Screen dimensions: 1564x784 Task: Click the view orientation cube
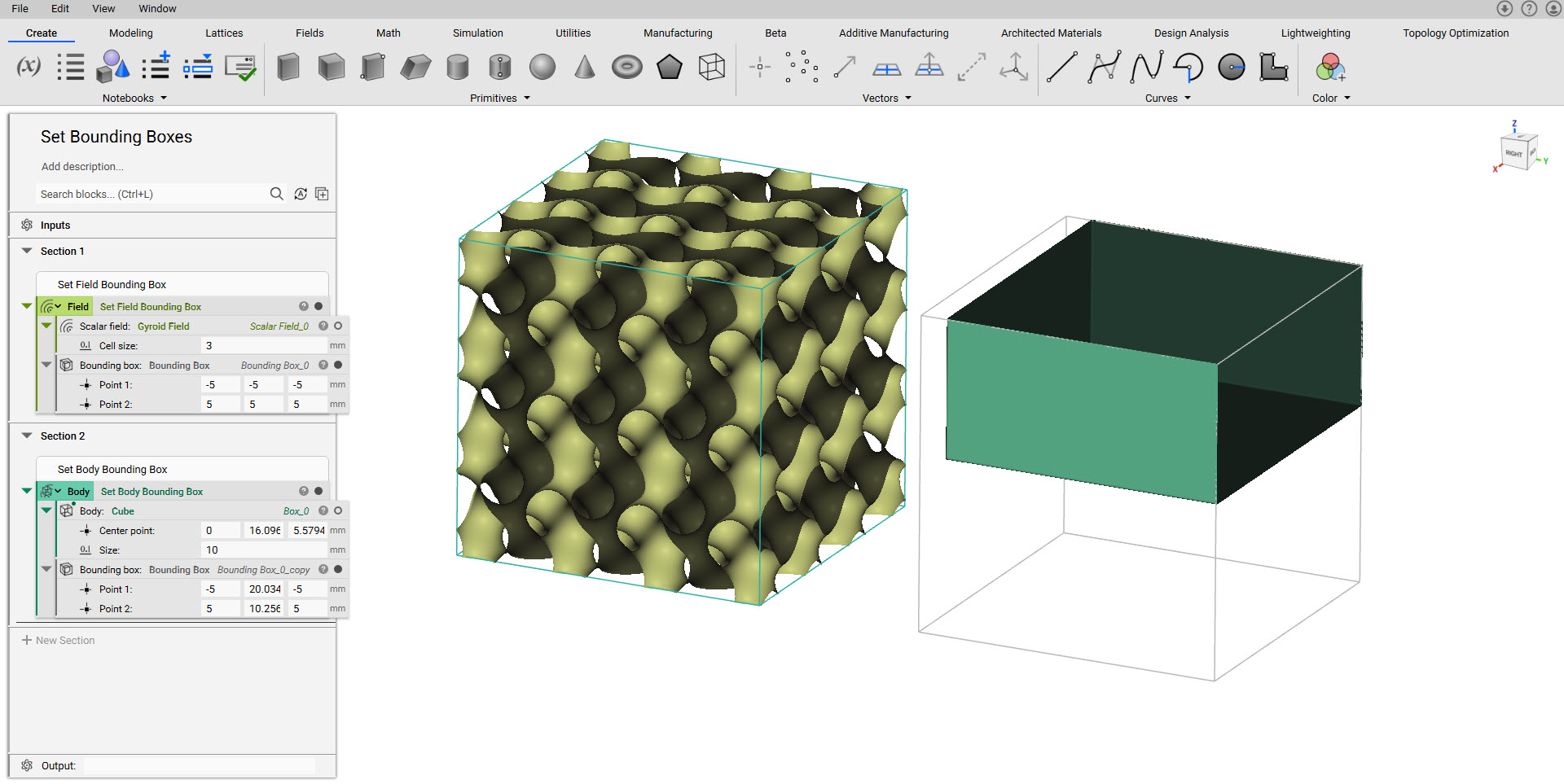tap(1518, 151)
